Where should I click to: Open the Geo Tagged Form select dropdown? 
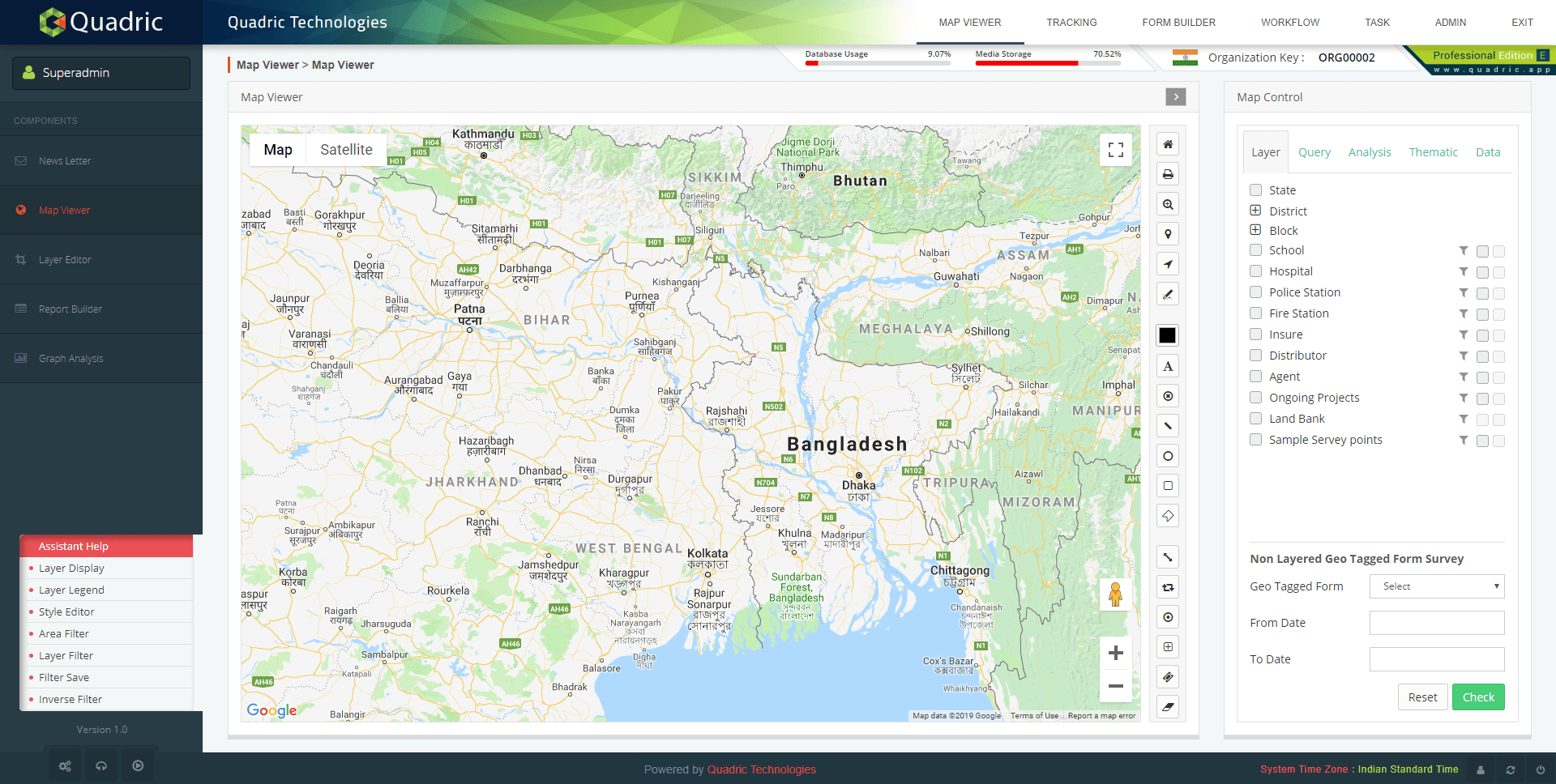pos(1437,586)
